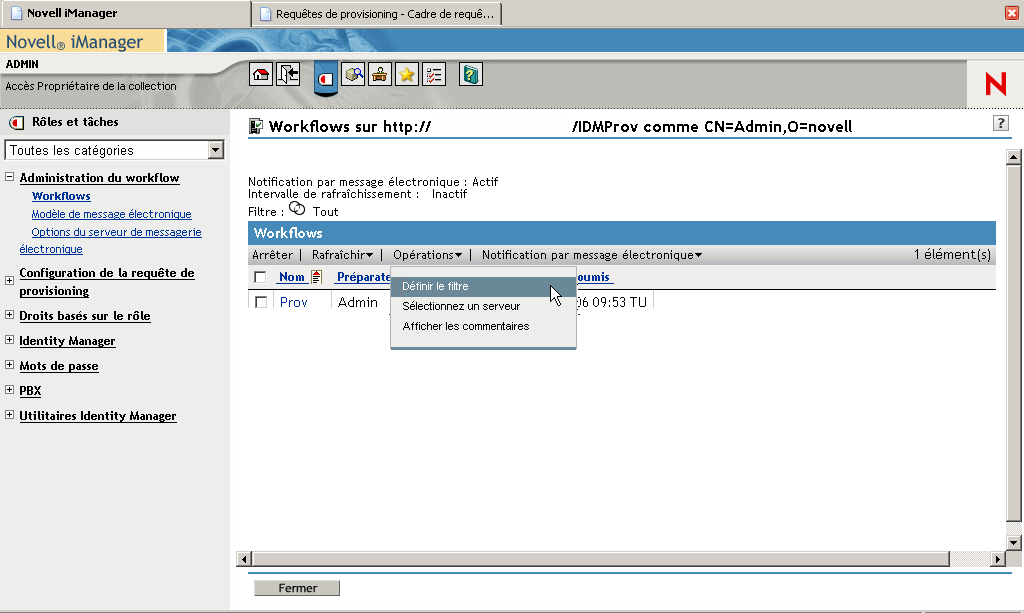Click Arrêter in the workflows toolbar
Screen dimensions: 1024x613
272,255
